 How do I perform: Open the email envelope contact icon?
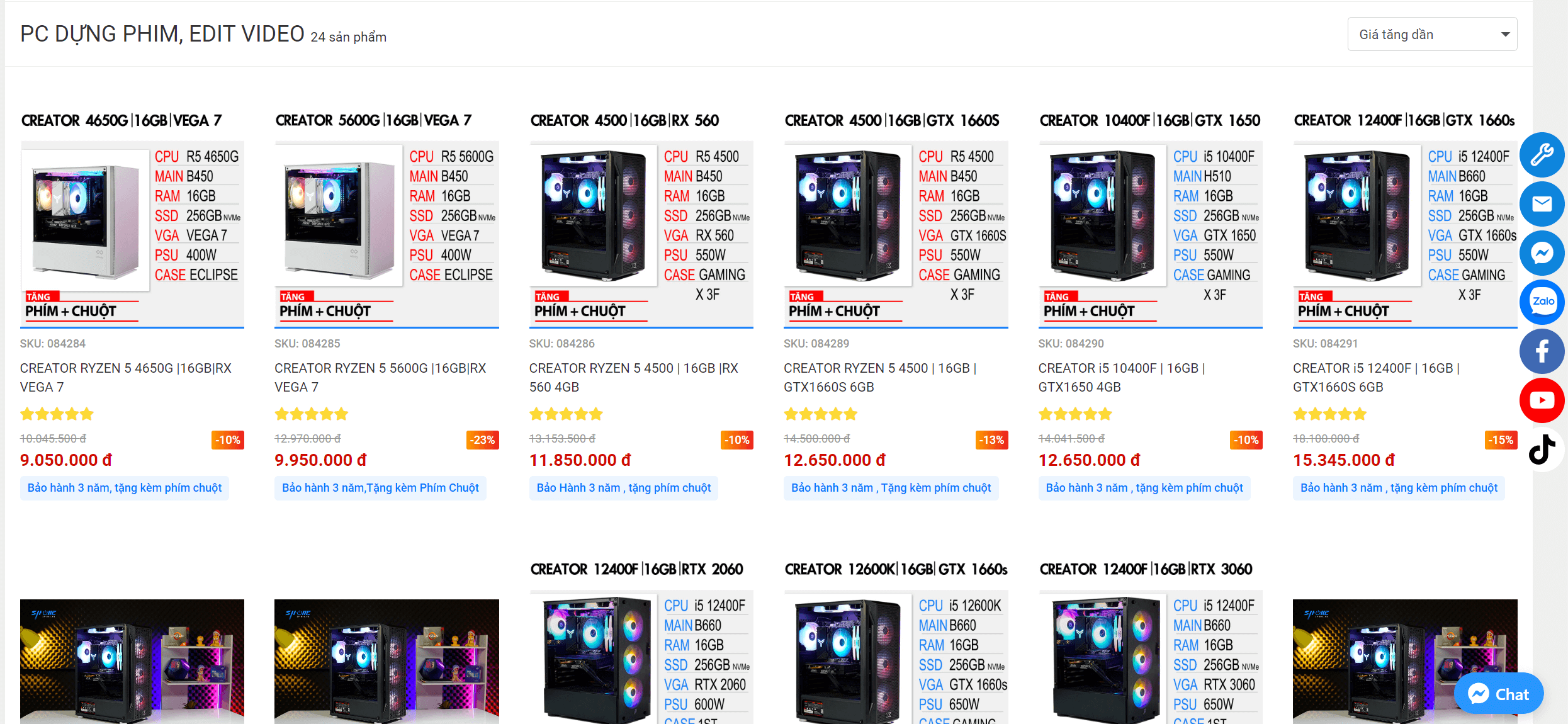coord(1542,204)
